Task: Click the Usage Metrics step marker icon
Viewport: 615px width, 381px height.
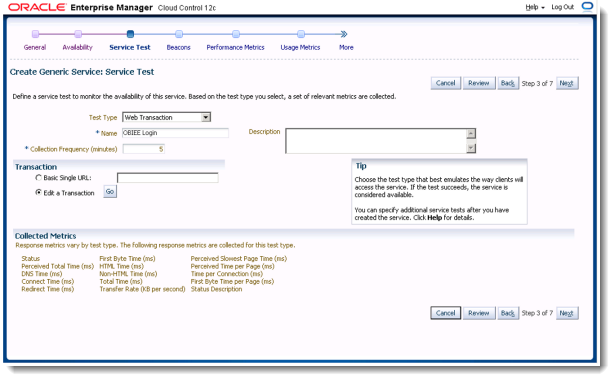Action: click(x=301, y=34)
